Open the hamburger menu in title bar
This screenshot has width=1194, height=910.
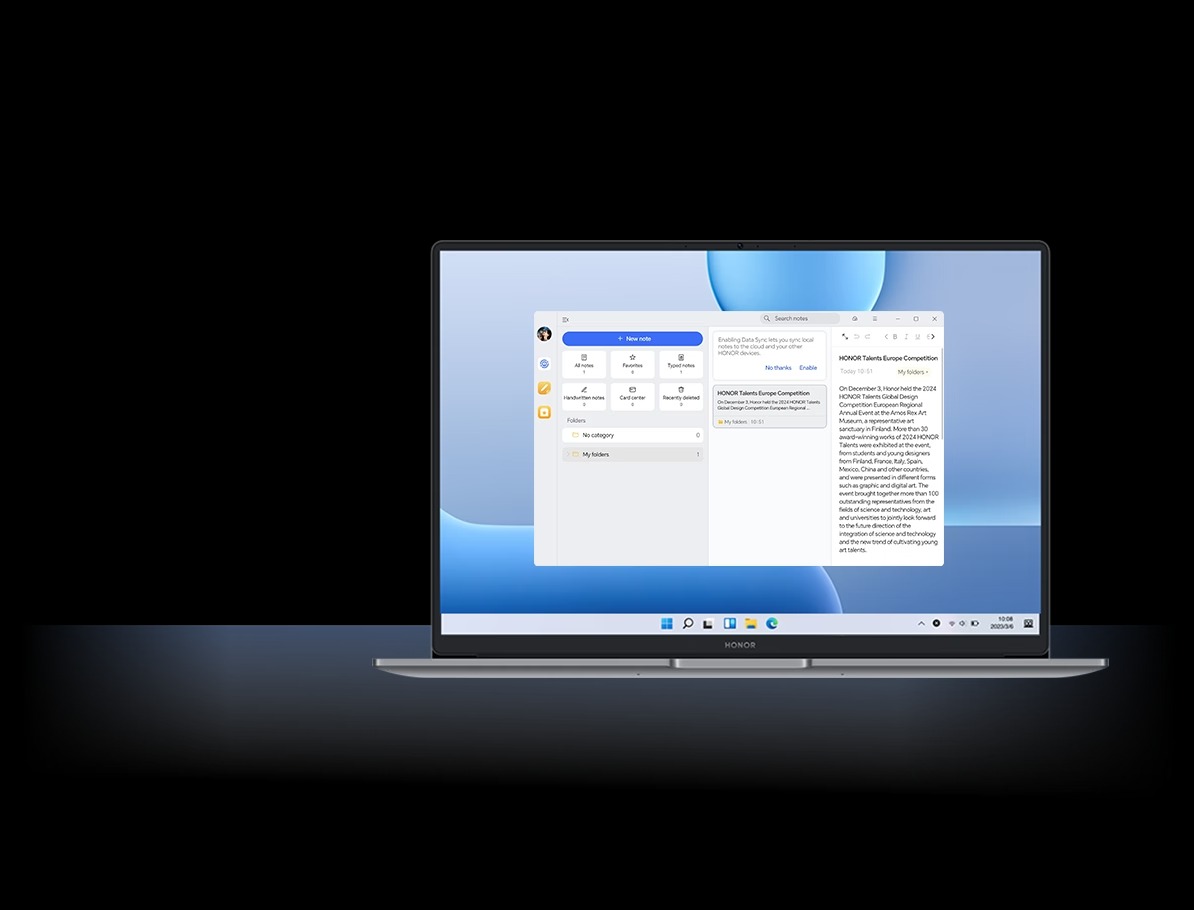coord(875,319)
